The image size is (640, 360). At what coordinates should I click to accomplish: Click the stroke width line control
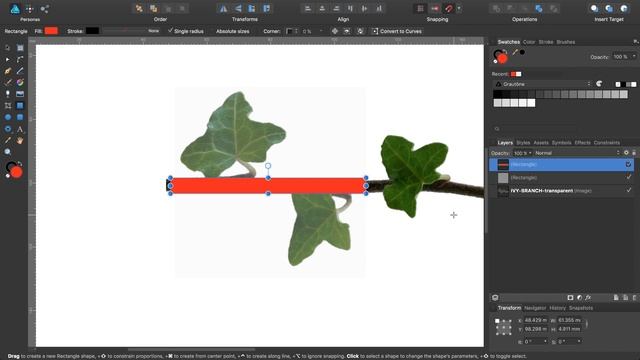(x=124, y=31)
